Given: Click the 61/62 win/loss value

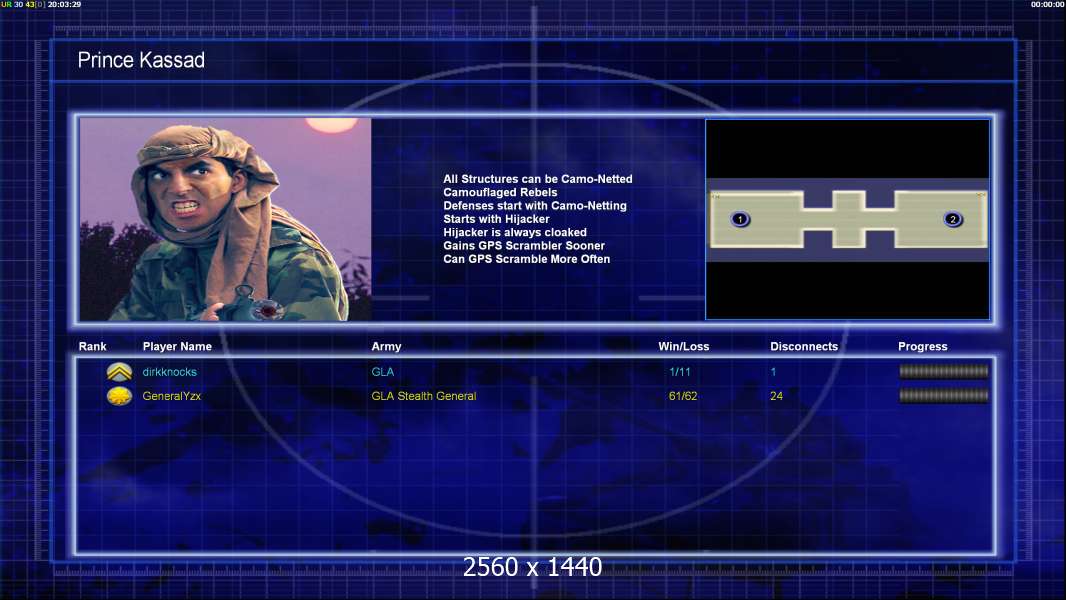Looking at the screenshot, I should tap(683, 396).
